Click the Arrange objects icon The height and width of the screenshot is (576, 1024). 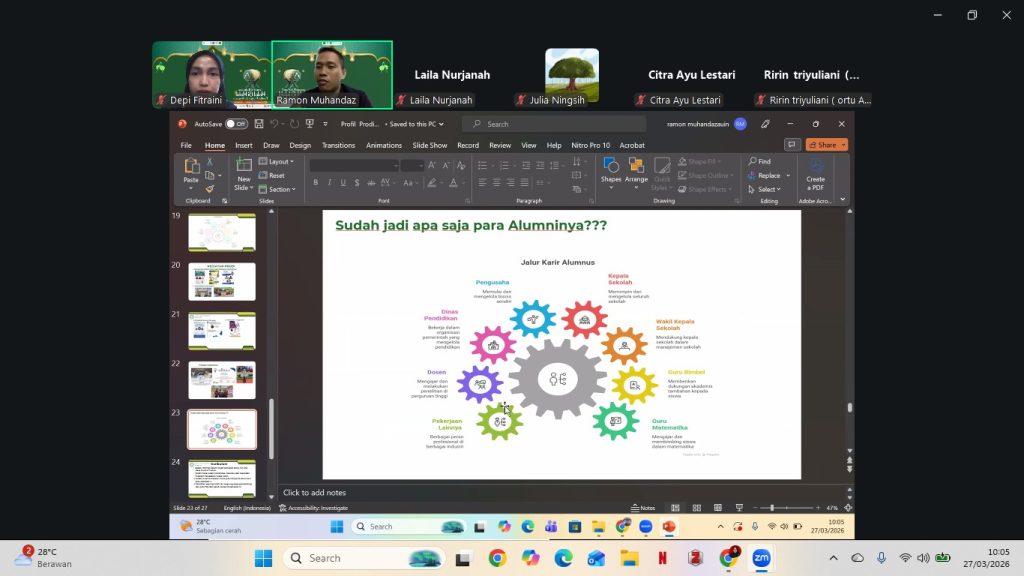[x=636, y=171]
